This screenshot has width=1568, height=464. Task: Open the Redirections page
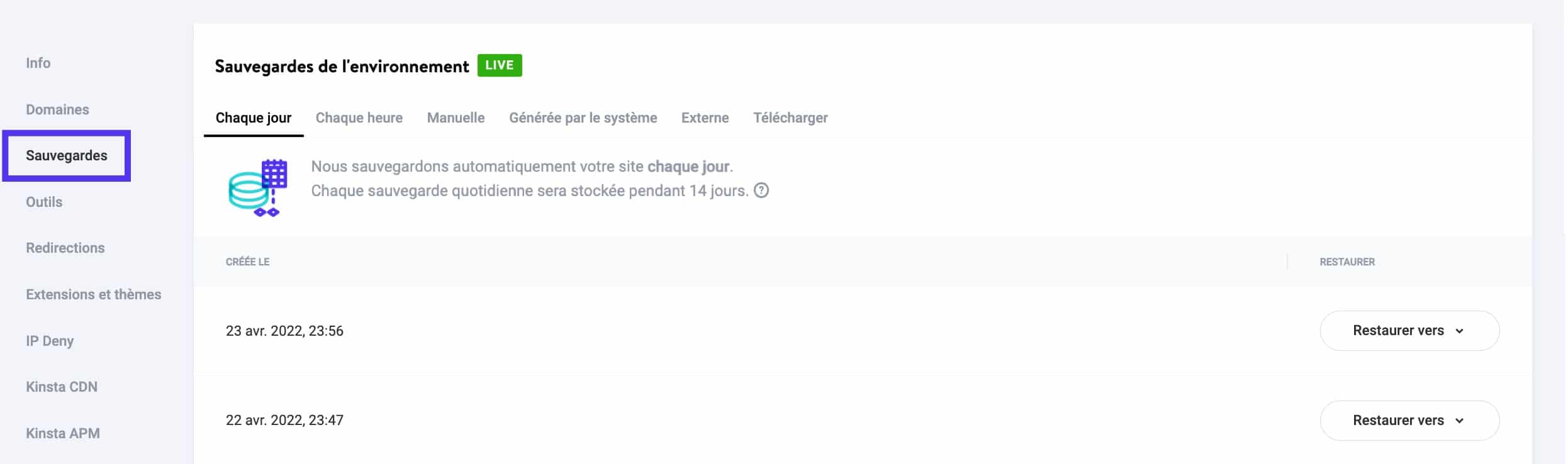65,247
